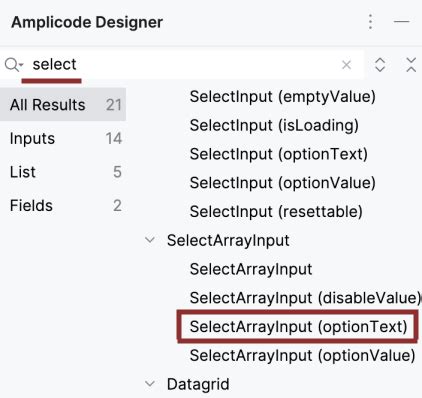Choose SelectArrayInput (disableValue) entry
The height and width of the screenshot is (398, 422).
[x=305, y=298]
